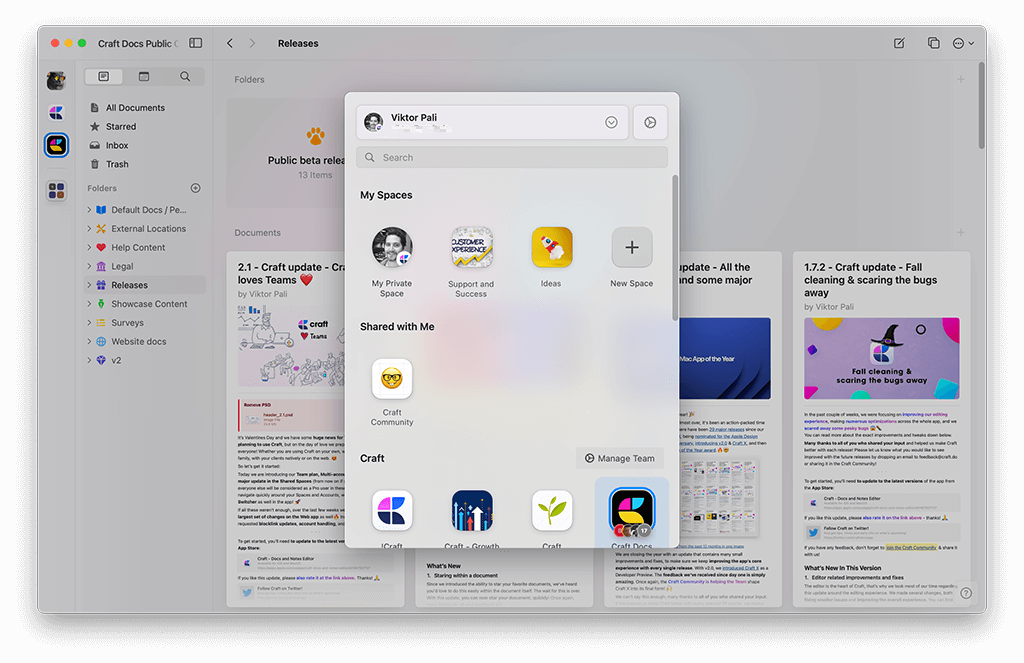Open 1.7.2 Craft update document
This screenshot has width=1024, height=663.
tap(882, 429)
